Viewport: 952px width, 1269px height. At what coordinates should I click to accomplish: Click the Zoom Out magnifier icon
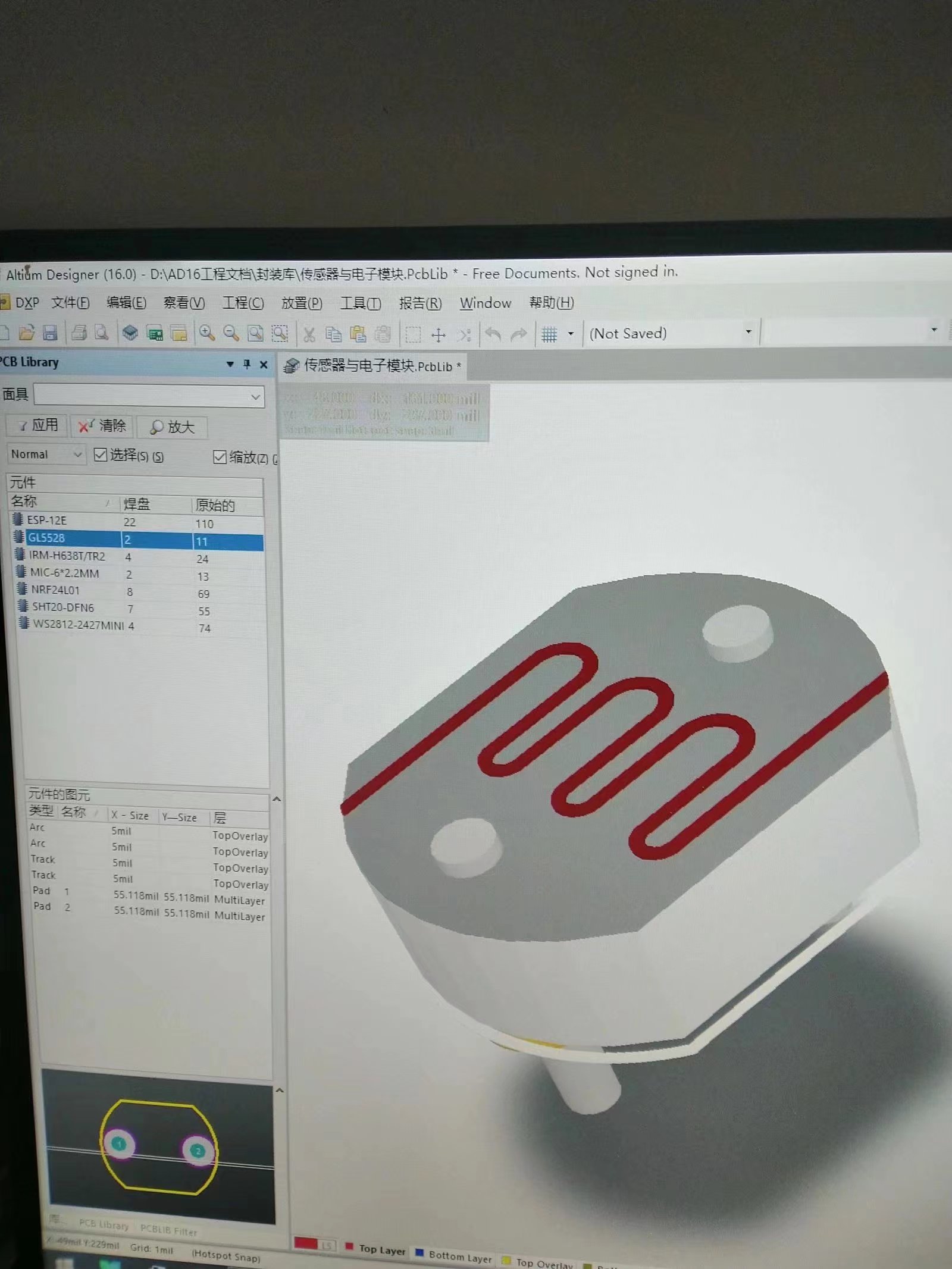click(x=231, y=333)
